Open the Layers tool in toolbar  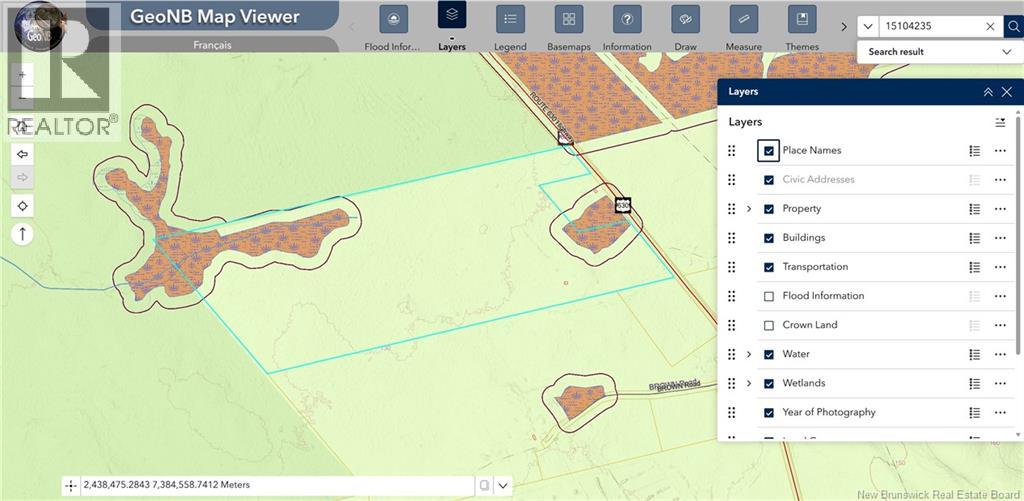click(x=452, y=14)
